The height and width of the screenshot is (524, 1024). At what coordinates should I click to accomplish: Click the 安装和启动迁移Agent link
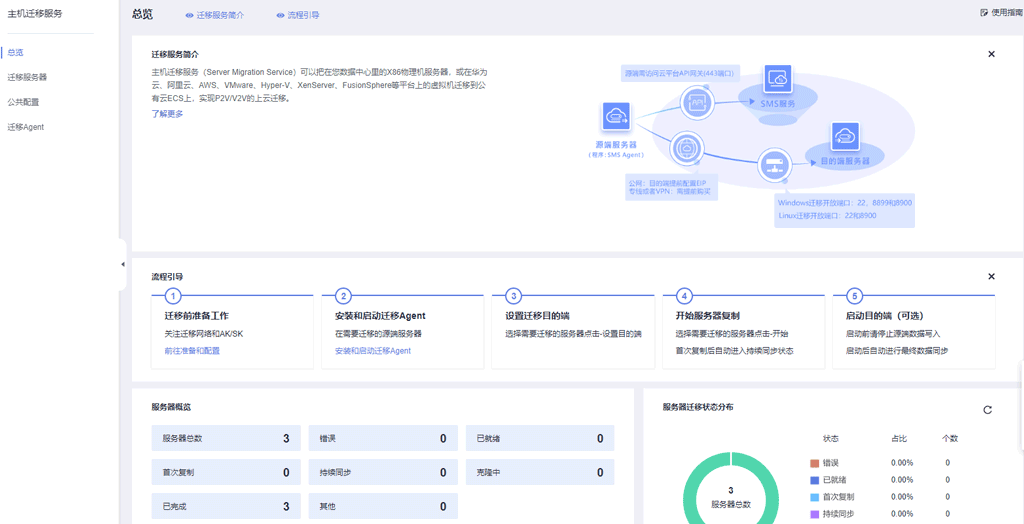click(372, 351)
